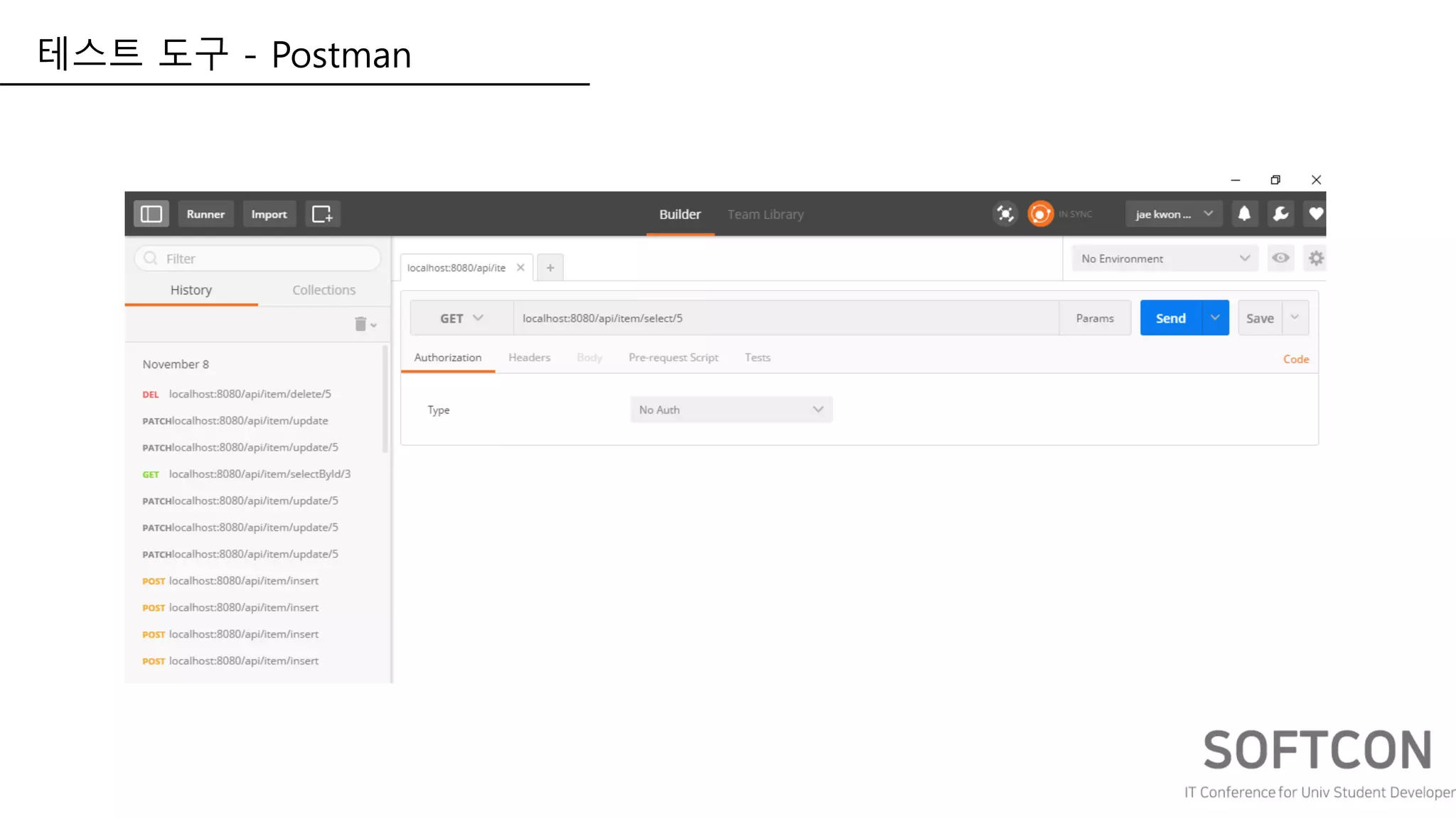The image size is (1456, 819).
Task: Click the heart icon in header
Action: click(x=1315, y=214)
